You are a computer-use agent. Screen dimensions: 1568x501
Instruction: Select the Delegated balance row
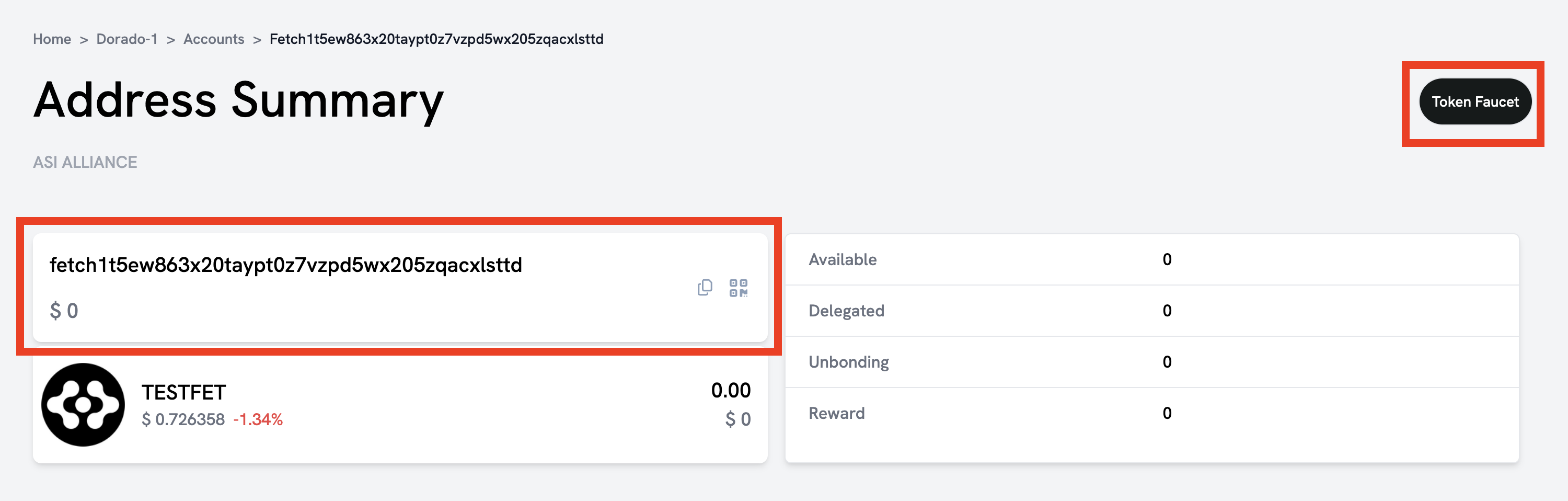1151,311
